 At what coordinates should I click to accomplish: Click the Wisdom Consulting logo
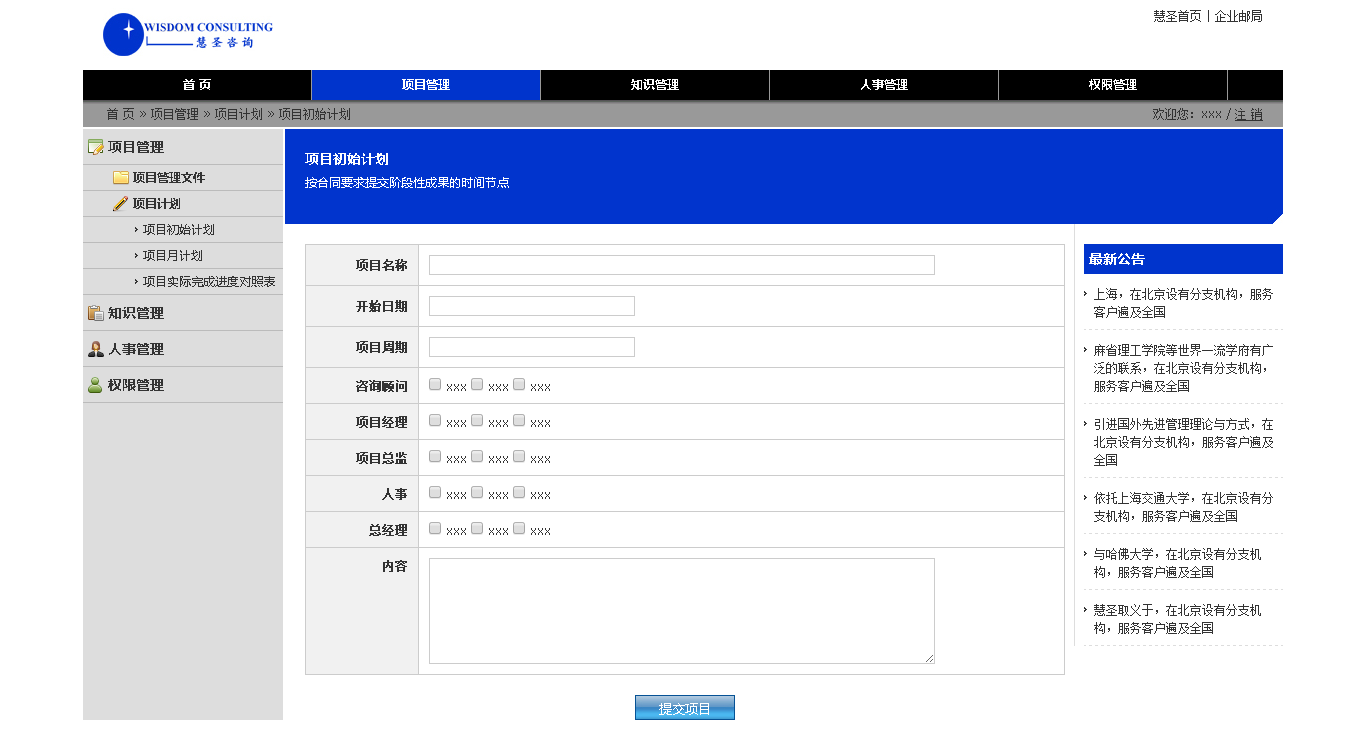[187, 35]
